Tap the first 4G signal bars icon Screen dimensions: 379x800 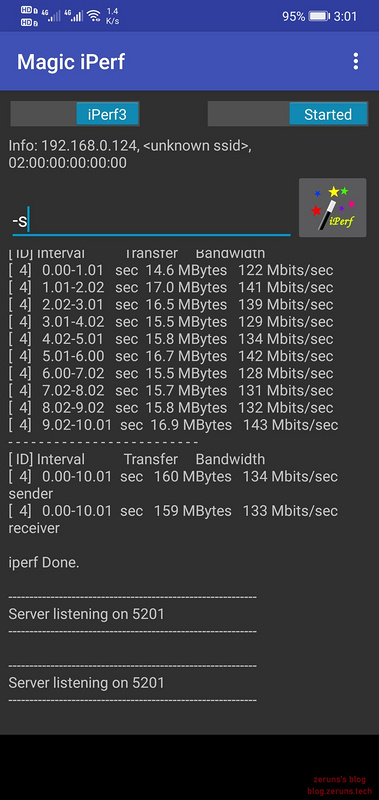pos(50,15)
